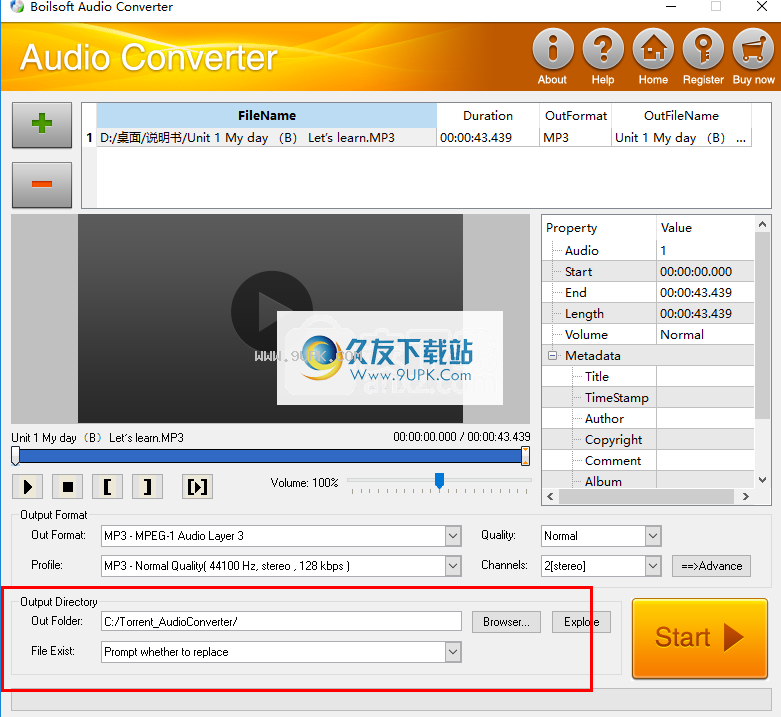This screenshot has height=717, width=781.
Task: Open the Profile dropdown
Action: (x=453, y=566)
